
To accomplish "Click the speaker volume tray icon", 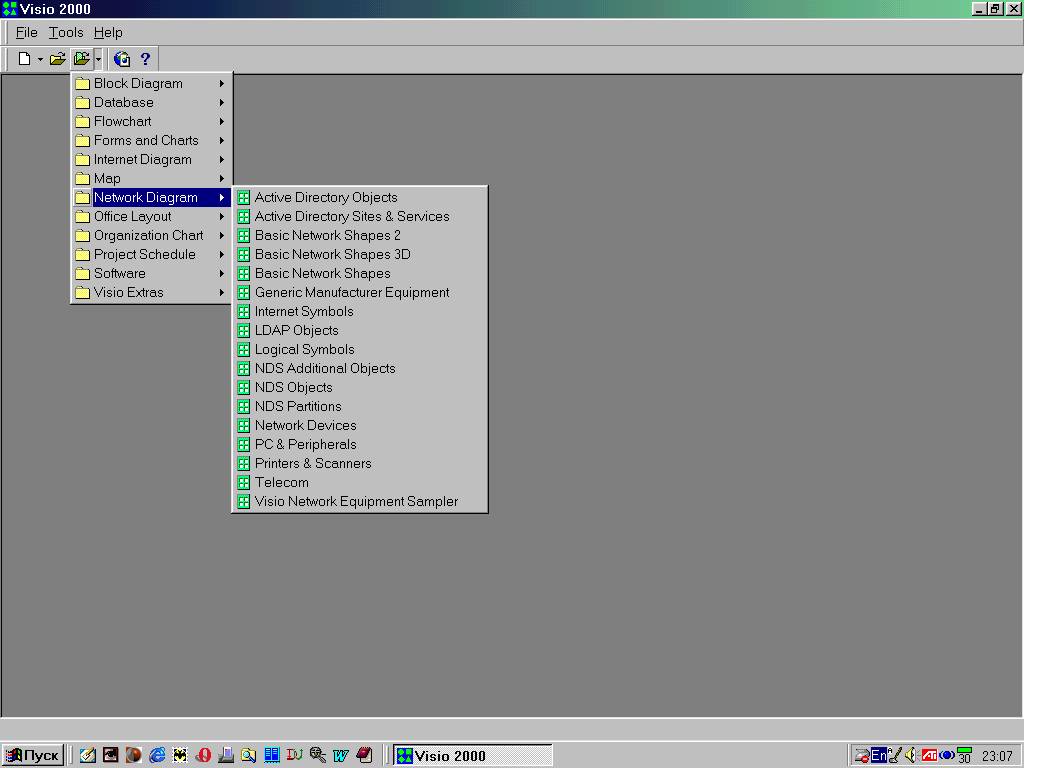I will click(x=910, y=755).
